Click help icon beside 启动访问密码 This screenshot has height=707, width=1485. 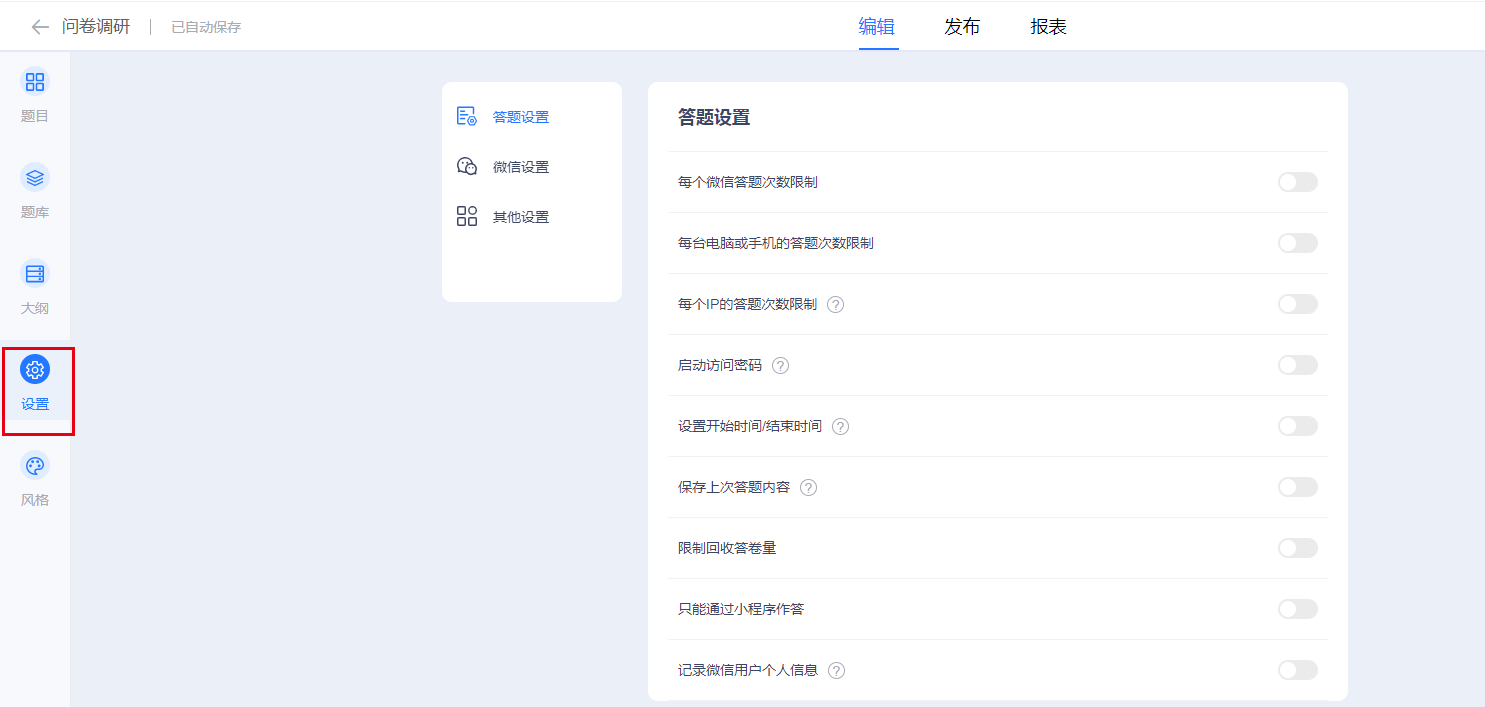tap(781, 366)
